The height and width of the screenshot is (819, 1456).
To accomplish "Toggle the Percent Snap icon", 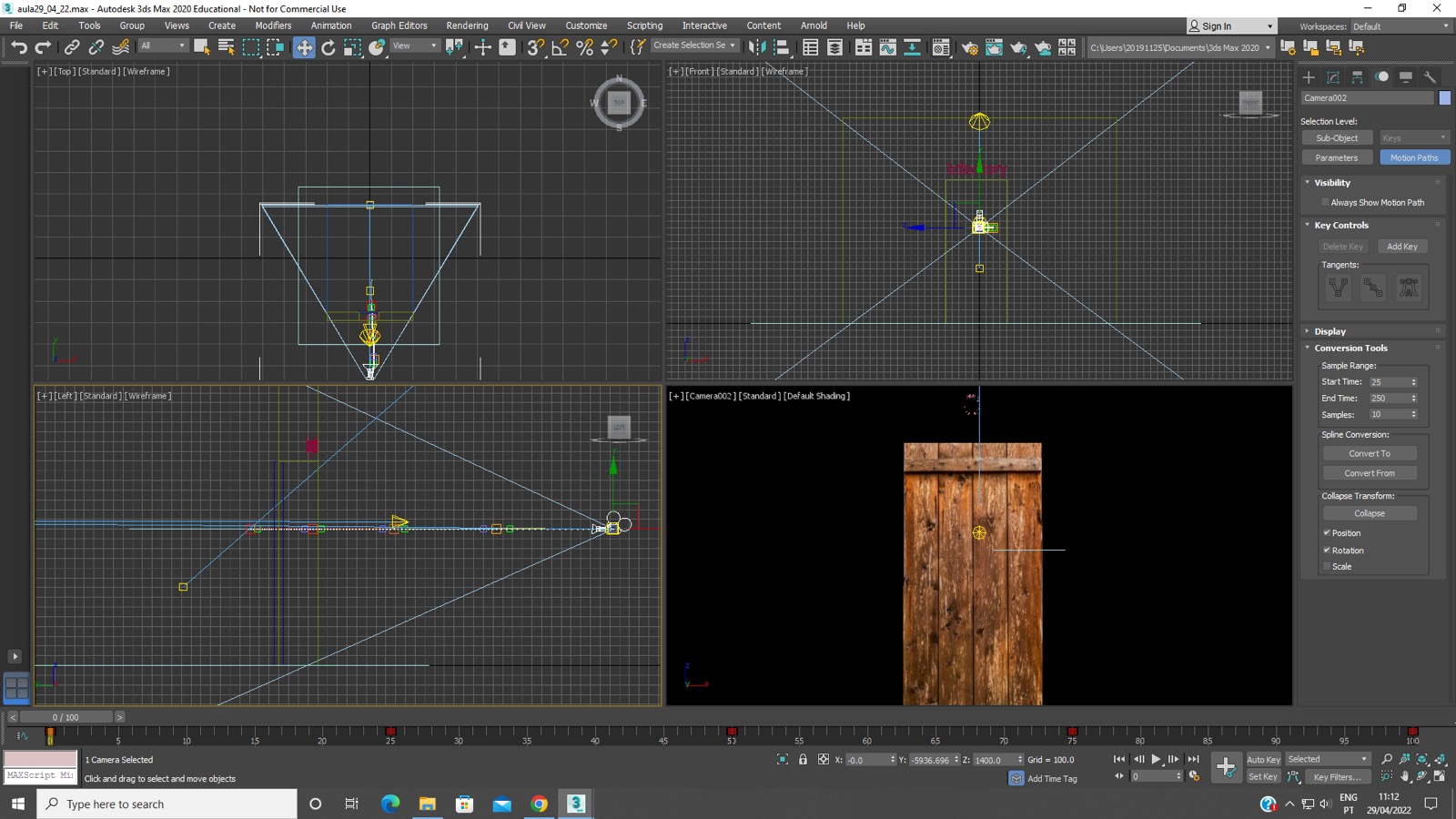I will [x=585, y=47].
